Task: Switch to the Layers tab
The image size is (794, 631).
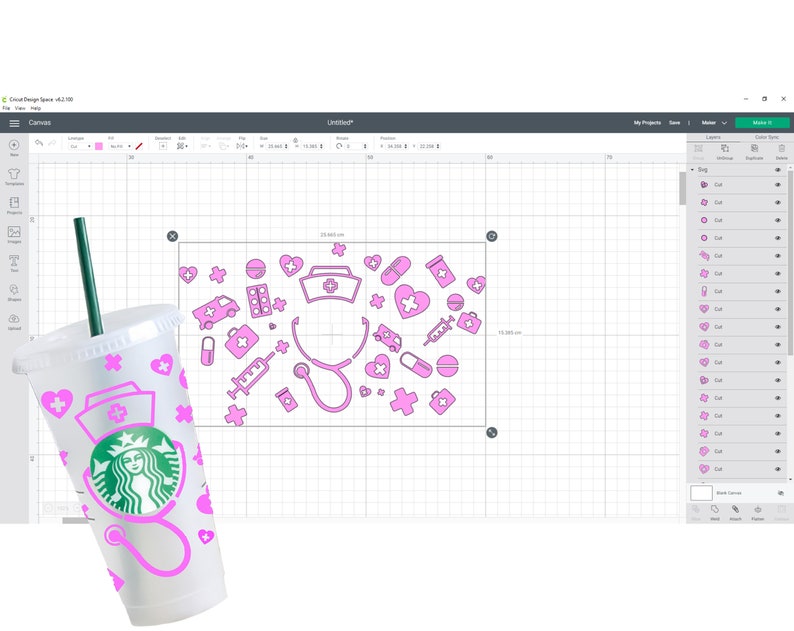Action: (x=712, y=137)
